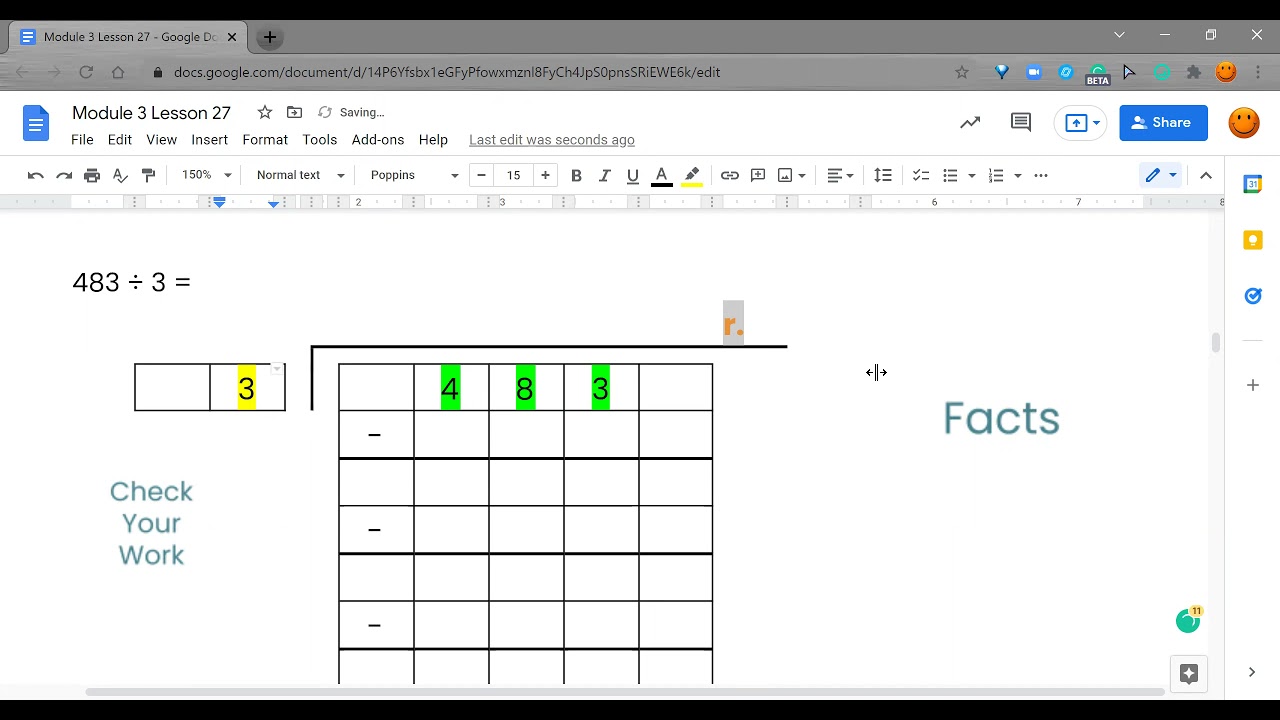
Task: Open Docs home via blue document logo
Action: point(36,125)
